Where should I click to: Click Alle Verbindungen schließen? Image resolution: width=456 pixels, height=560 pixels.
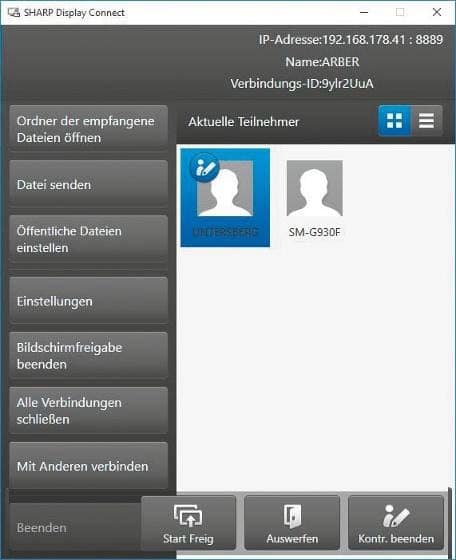(89, 411)
